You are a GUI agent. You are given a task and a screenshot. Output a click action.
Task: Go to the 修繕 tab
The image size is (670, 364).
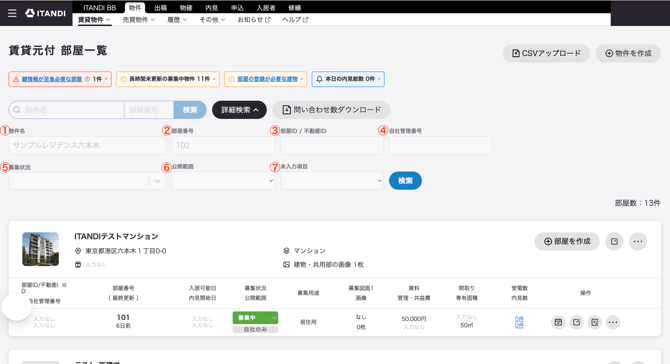point(294,8)
